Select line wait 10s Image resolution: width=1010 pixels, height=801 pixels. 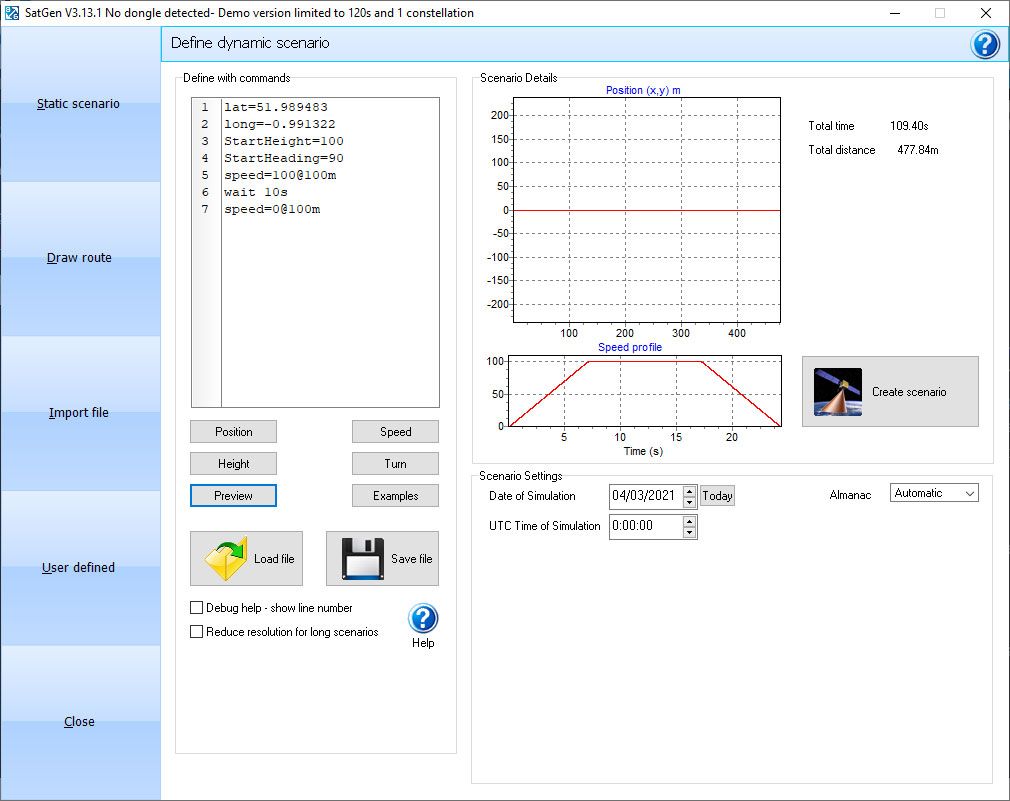point(256,192)
